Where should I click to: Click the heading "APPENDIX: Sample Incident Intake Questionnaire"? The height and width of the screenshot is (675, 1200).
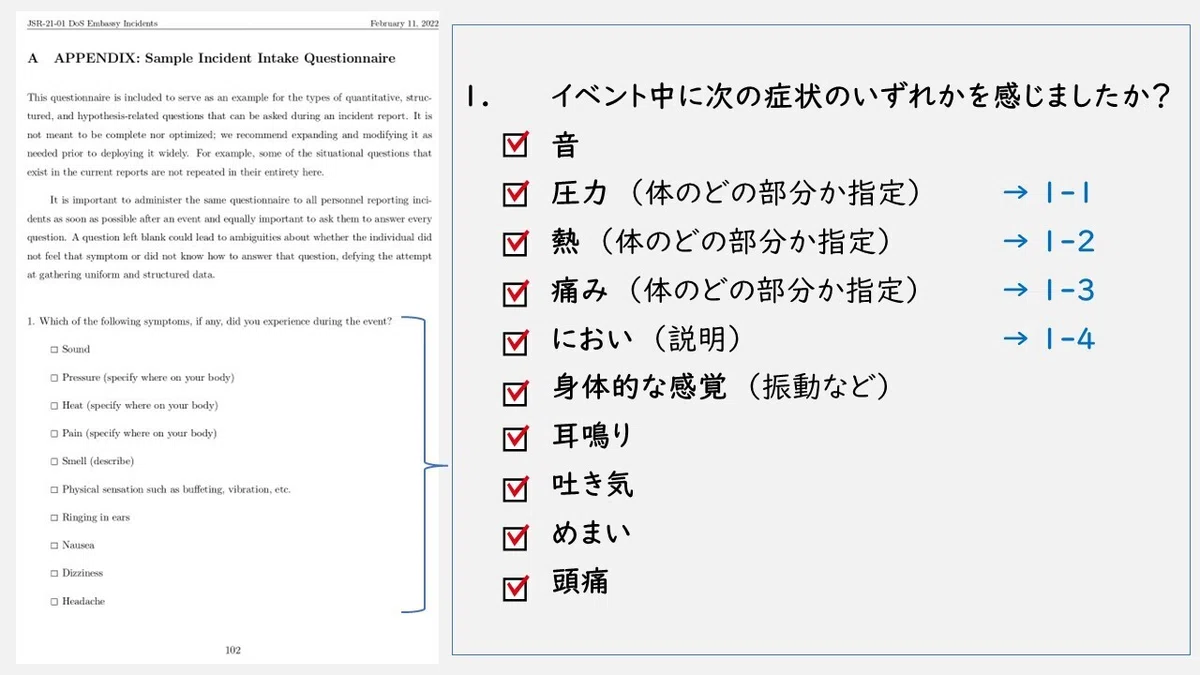(x=225, y=58)
